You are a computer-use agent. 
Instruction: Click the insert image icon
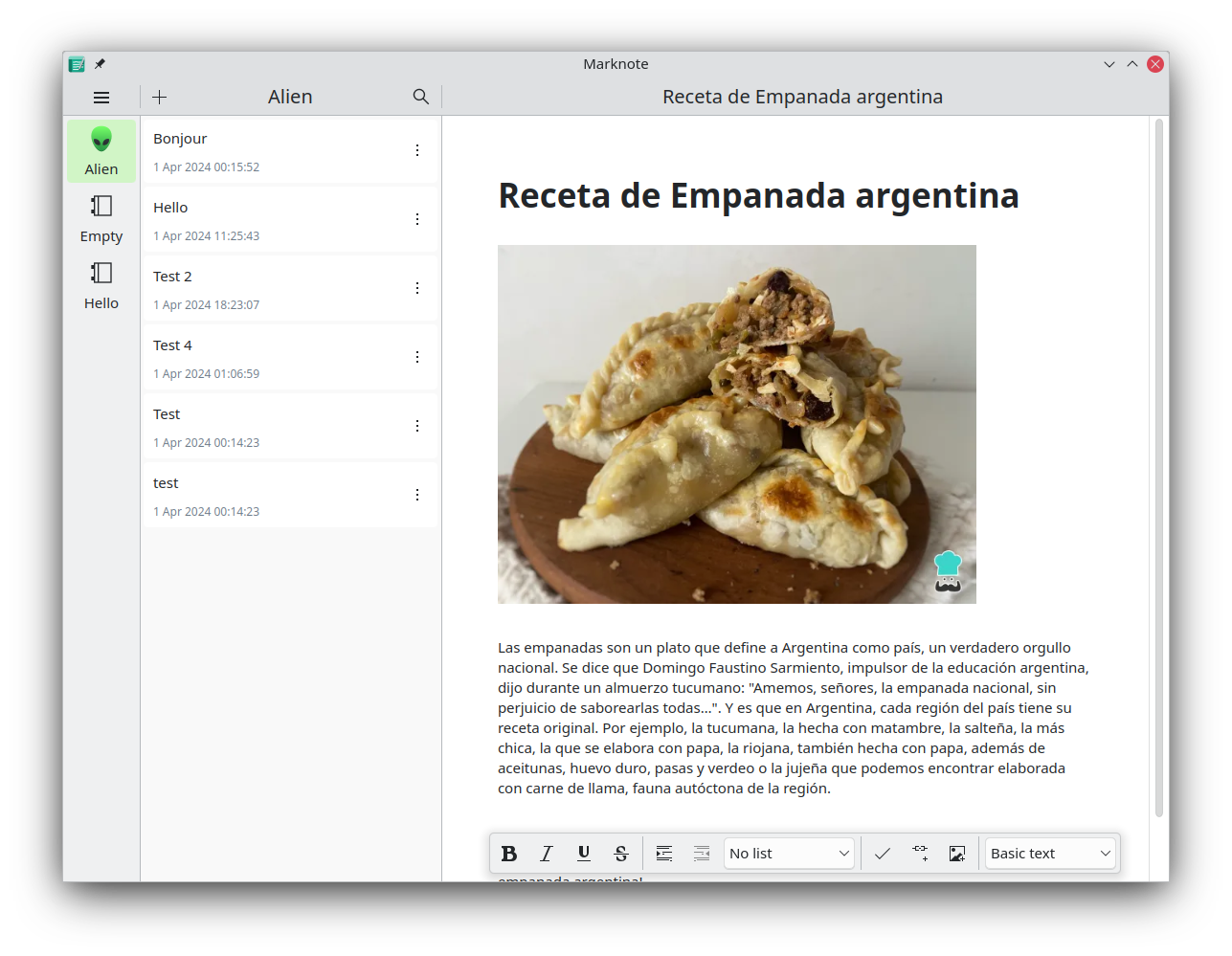[x=957, y=854]
